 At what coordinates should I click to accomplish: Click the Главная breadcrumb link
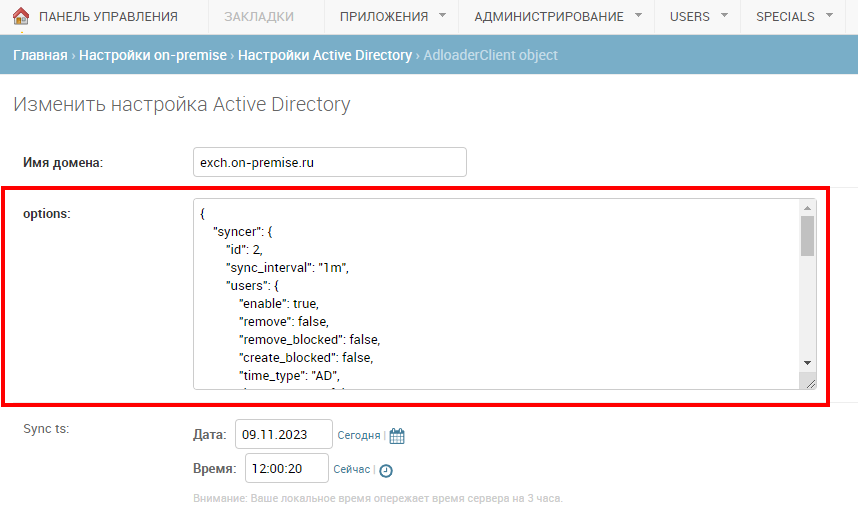click(x=39, y=55)
